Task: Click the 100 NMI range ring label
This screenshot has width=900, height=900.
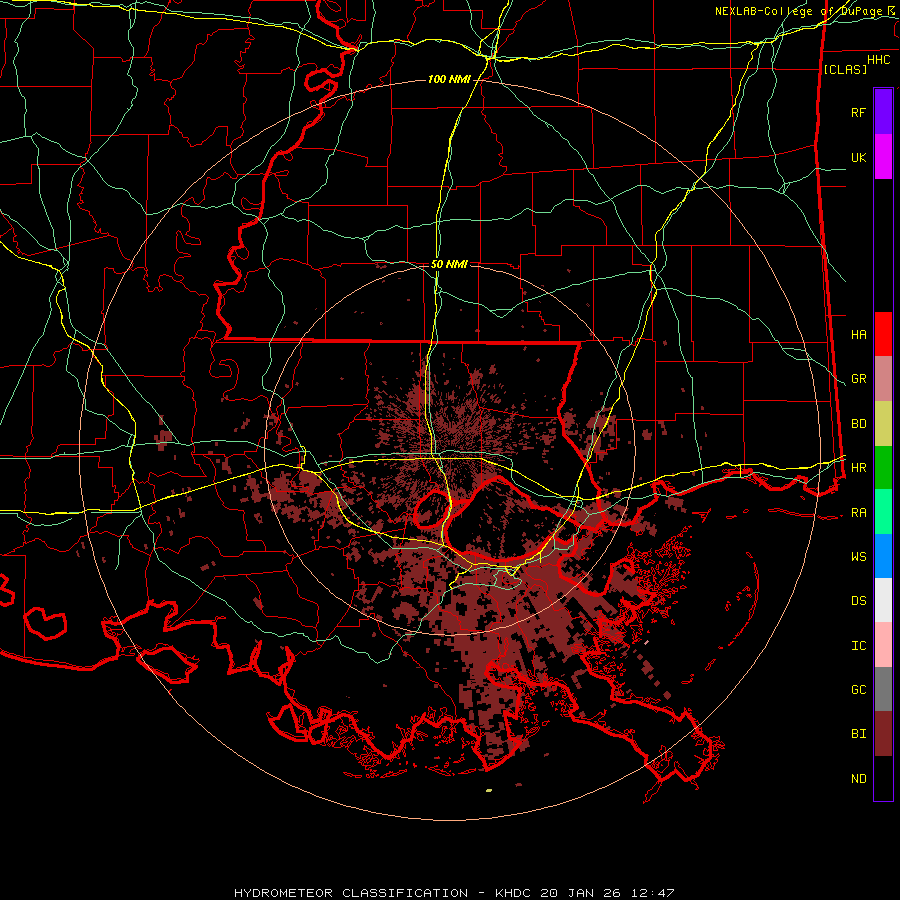Action: (x=449, y=79)
